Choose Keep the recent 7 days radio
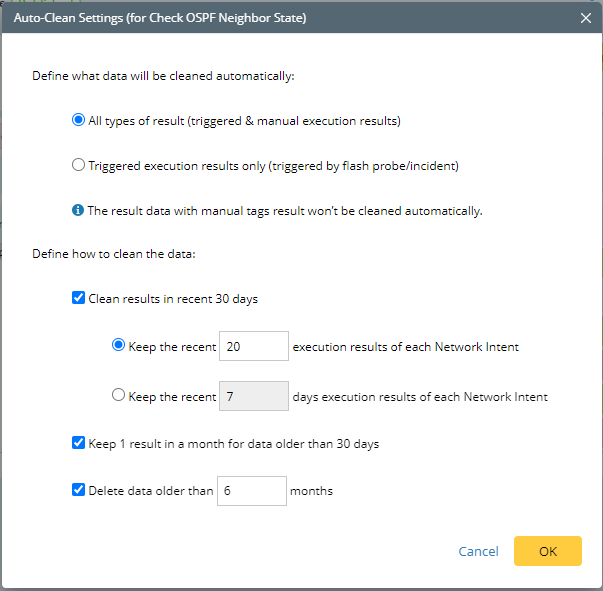603x591 pixels. 119,396
